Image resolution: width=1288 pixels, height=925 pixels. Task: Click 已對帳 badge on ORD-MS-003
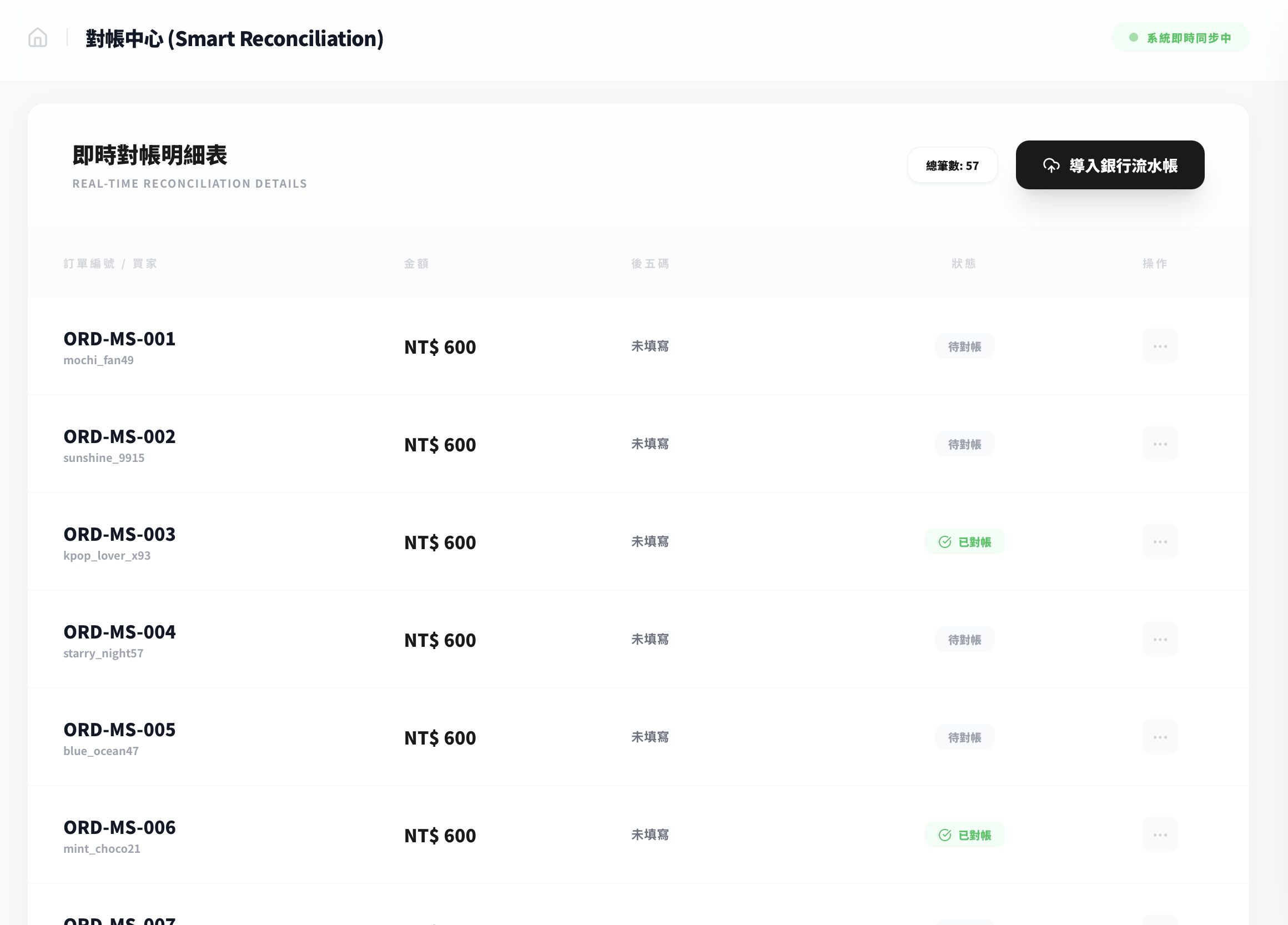click(x=964, y=542)
